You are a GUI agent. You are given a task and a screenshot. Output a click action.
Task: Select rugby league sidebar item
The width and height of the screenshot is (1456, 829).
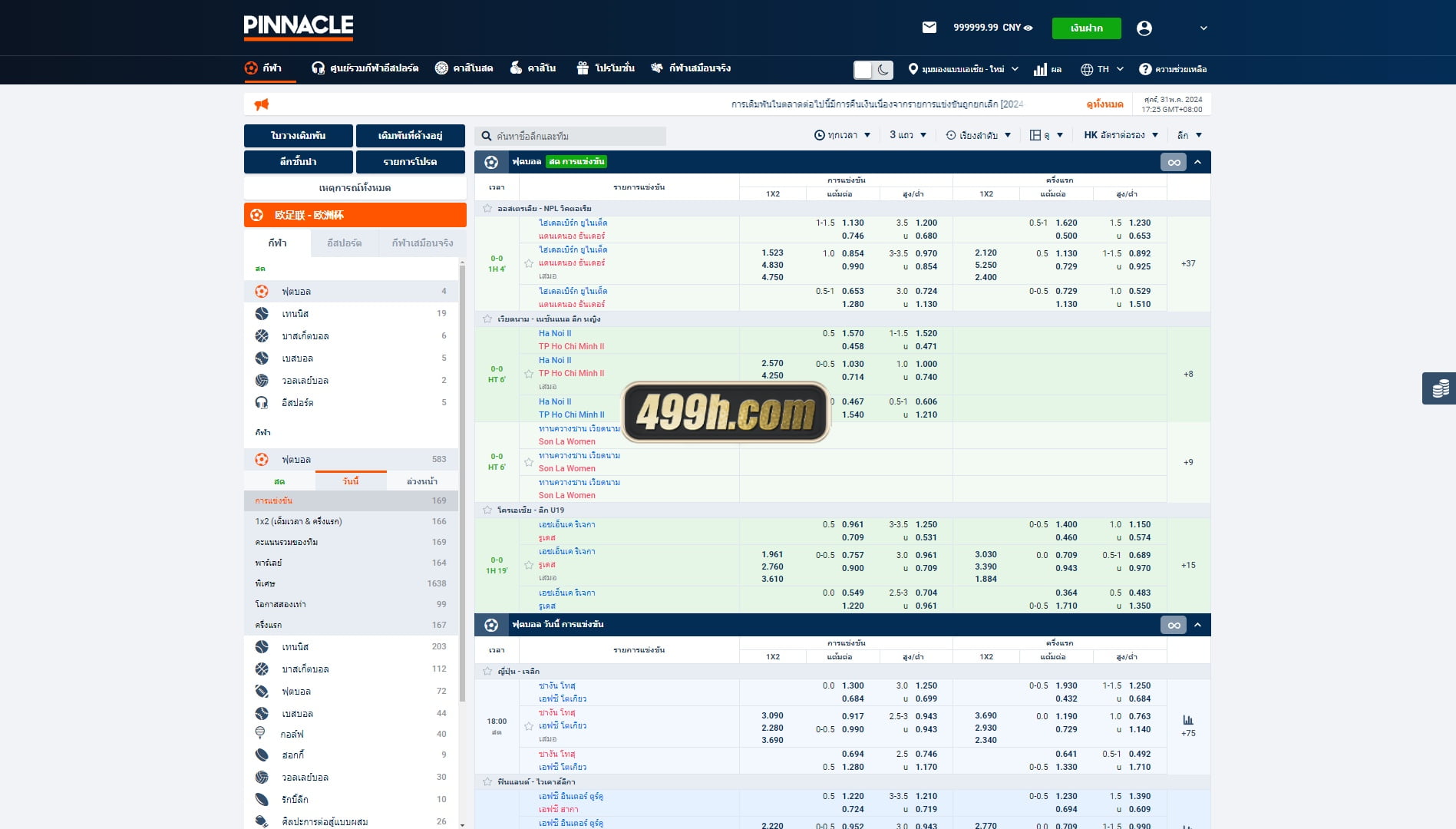coord(352,799)
